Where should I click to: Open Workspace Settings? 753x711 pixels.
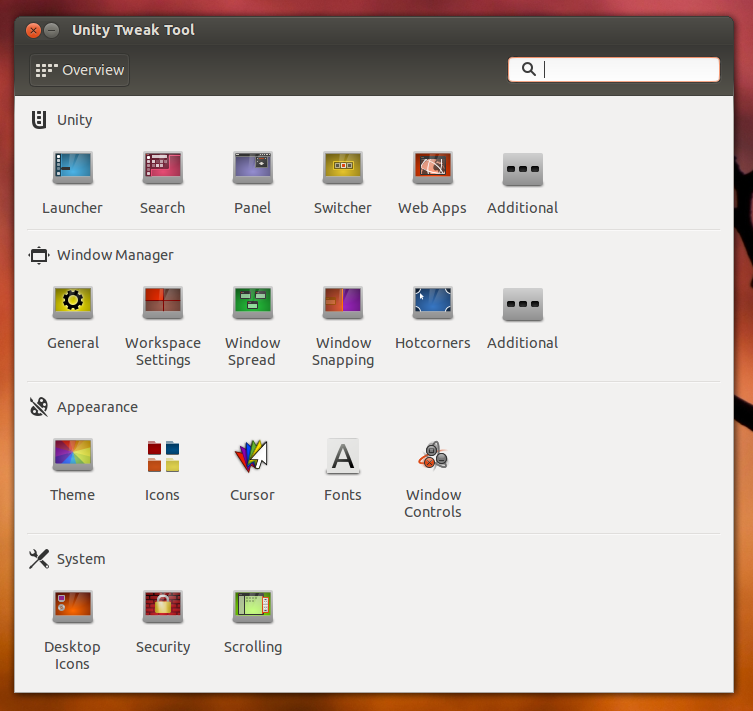(x=162, y=304)
